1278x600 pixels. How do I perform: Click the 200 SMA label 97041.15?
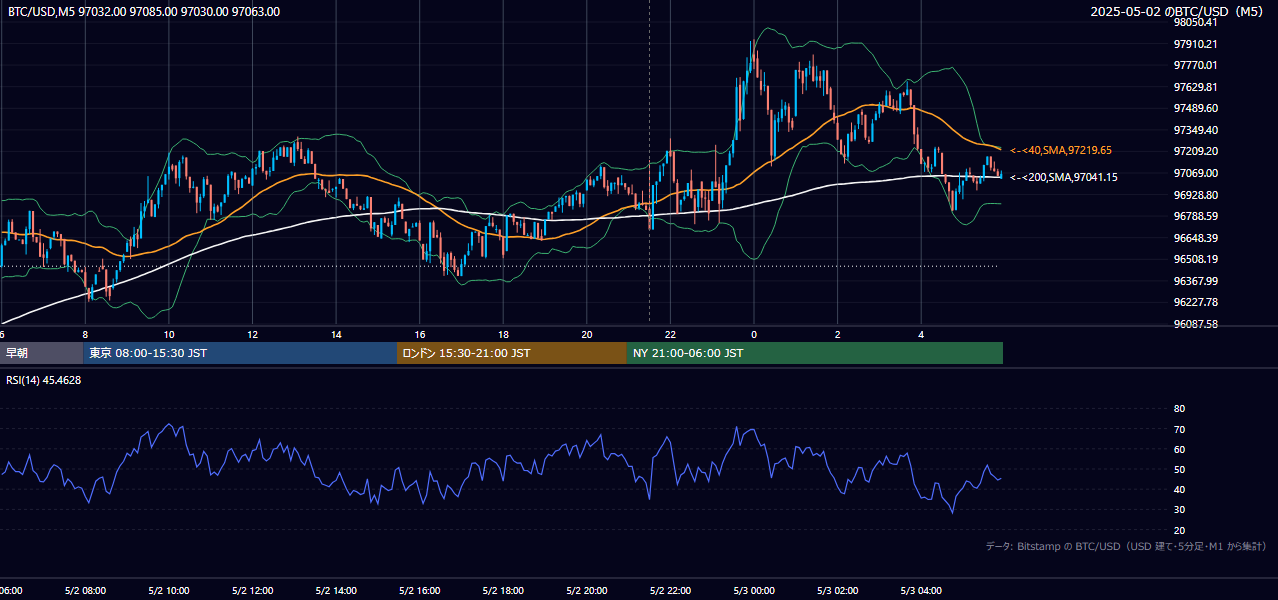coord(1064,177)
